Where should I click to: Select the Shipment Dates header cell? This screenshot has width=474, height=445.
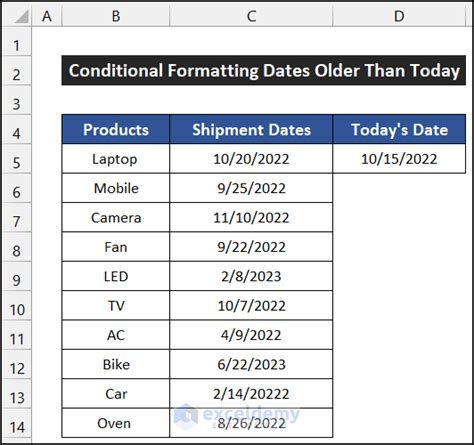[x=251, y=129]
